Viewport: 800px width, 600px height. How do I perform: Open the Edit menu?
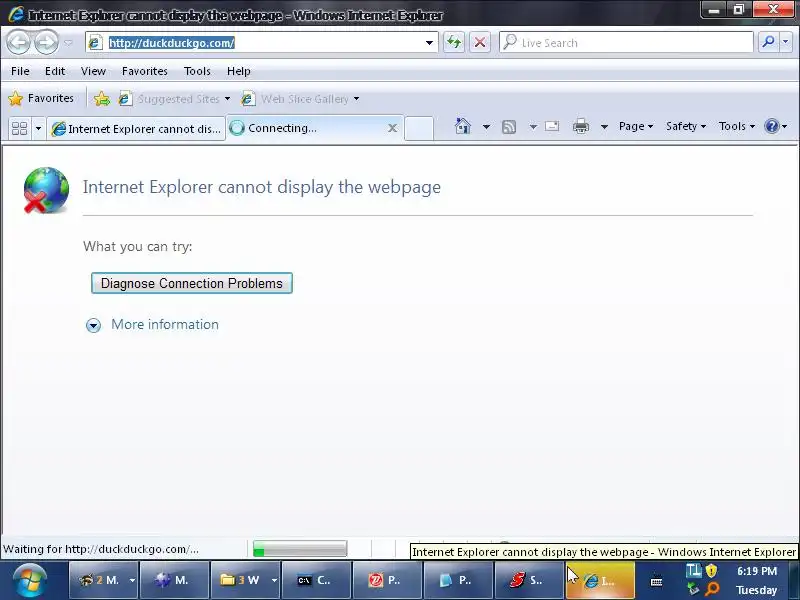pyautogui.click(x=55, y=71)
